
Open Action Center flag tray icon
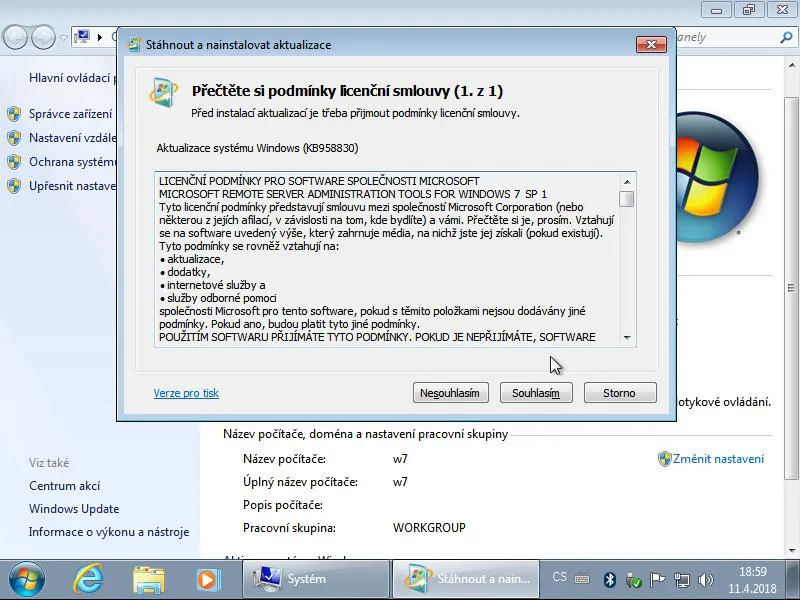[657, 580]
